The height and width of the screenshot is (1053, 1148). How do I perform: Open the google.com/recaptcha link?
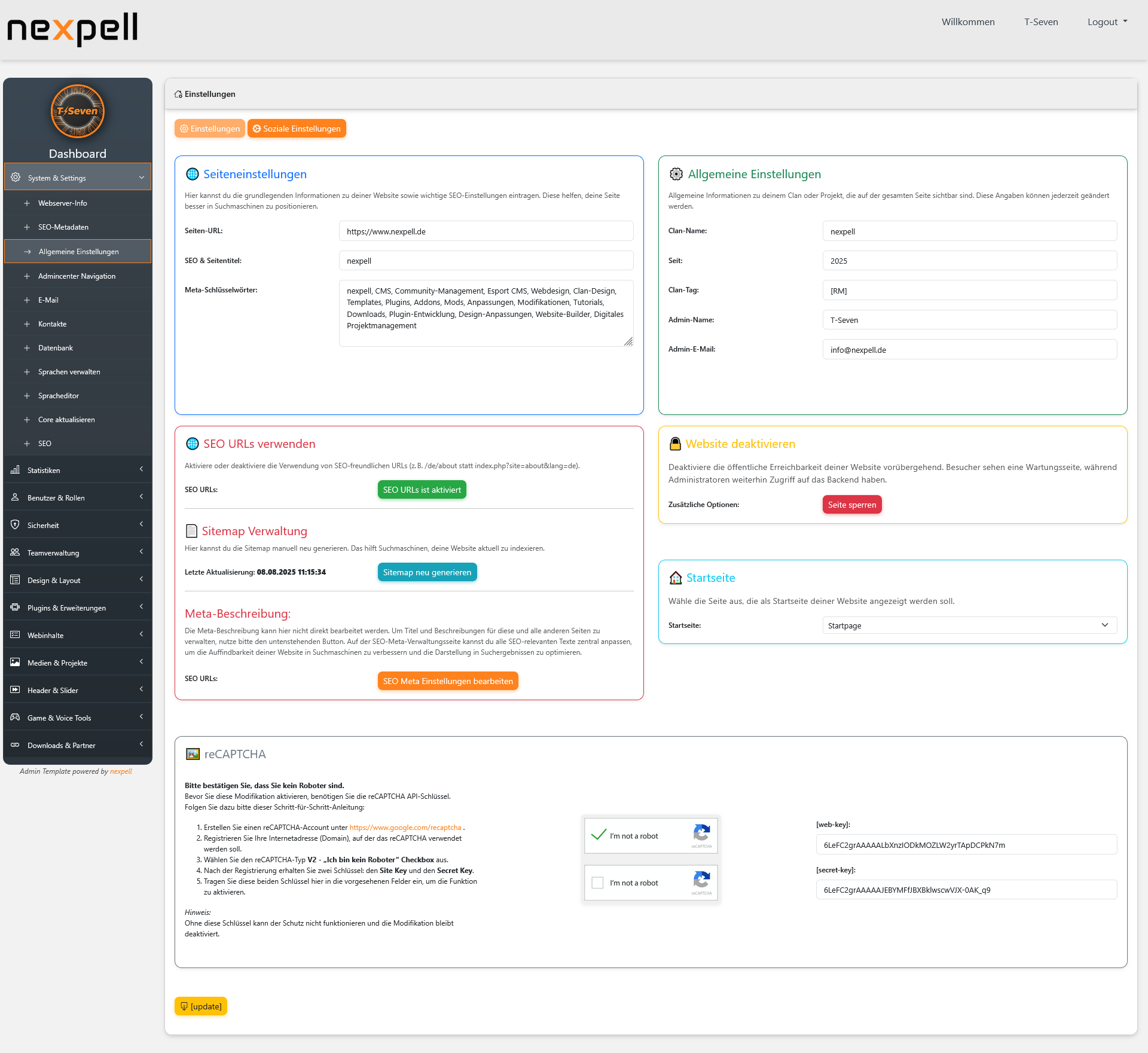(x=405, y=827)
